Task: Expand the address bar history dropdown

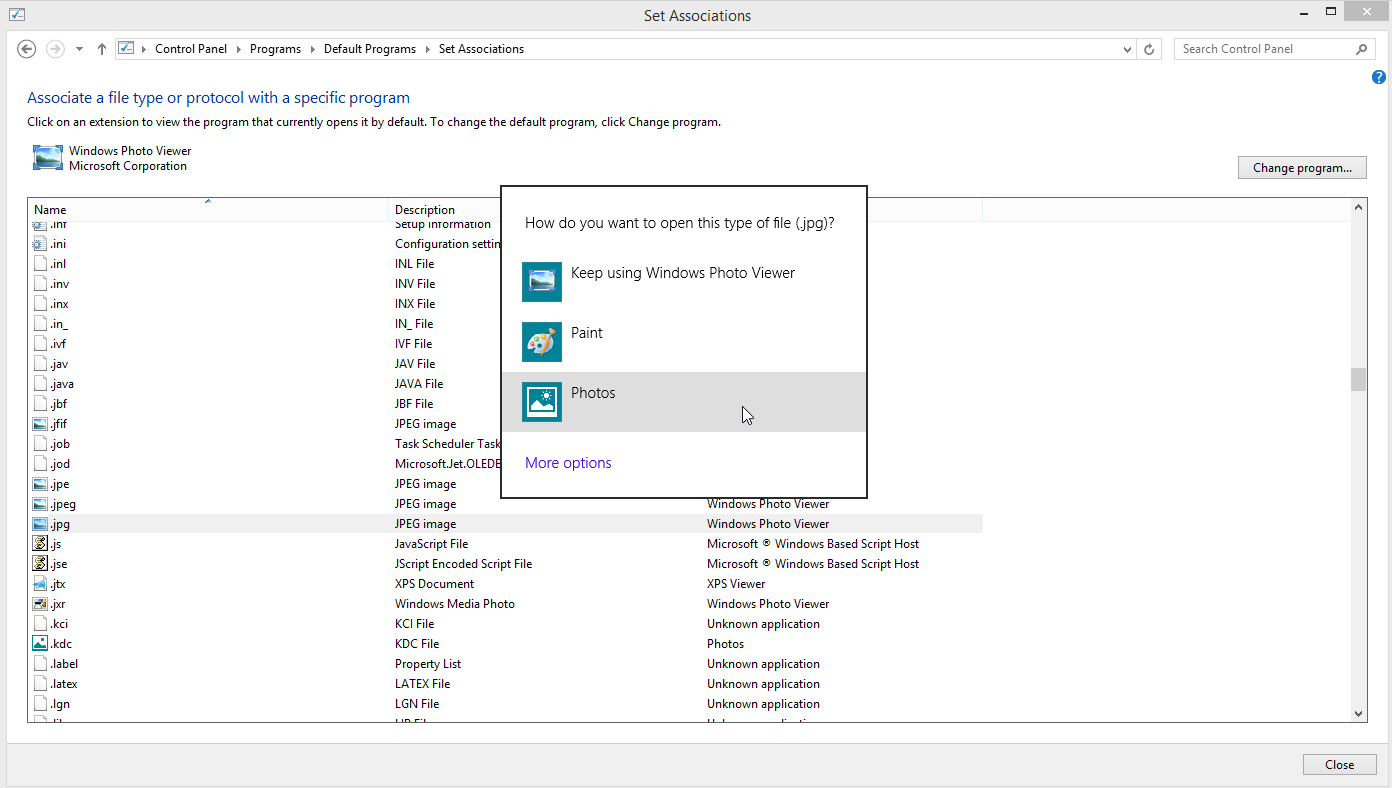Action: (1127, 49)
